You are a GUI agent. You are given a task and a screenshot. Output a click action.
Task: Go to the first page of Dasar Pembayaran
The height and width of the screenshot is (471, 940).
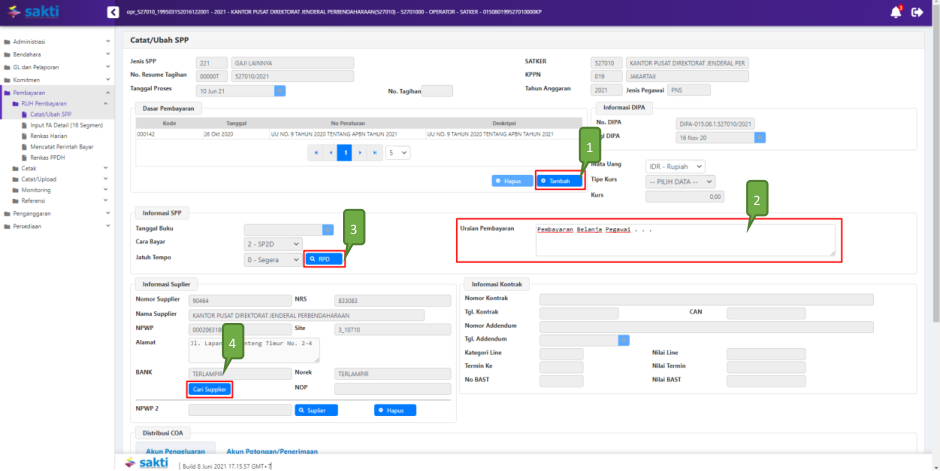pyautogui.click(x=316, y=152)
